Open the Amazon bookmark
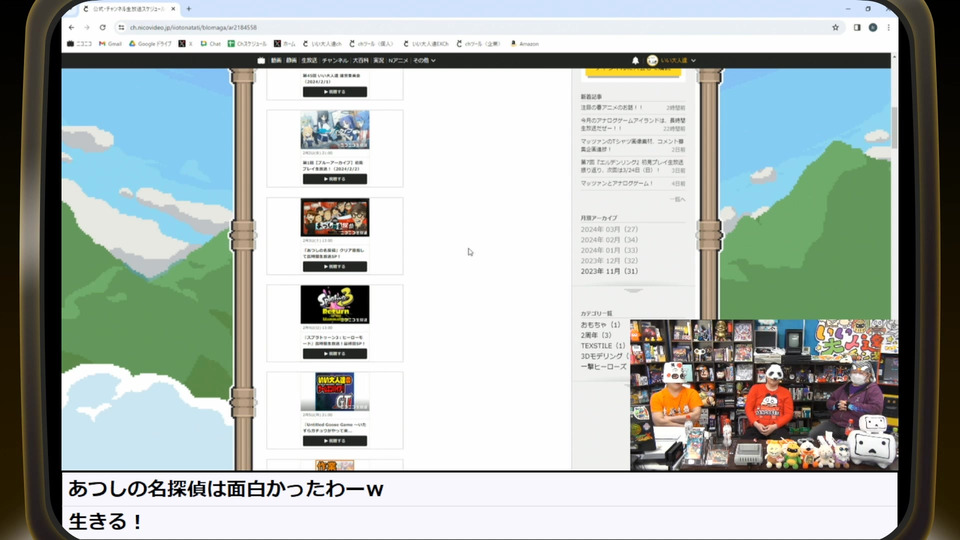The width and height of the screenshot is (960, 540). pos(525,44)
